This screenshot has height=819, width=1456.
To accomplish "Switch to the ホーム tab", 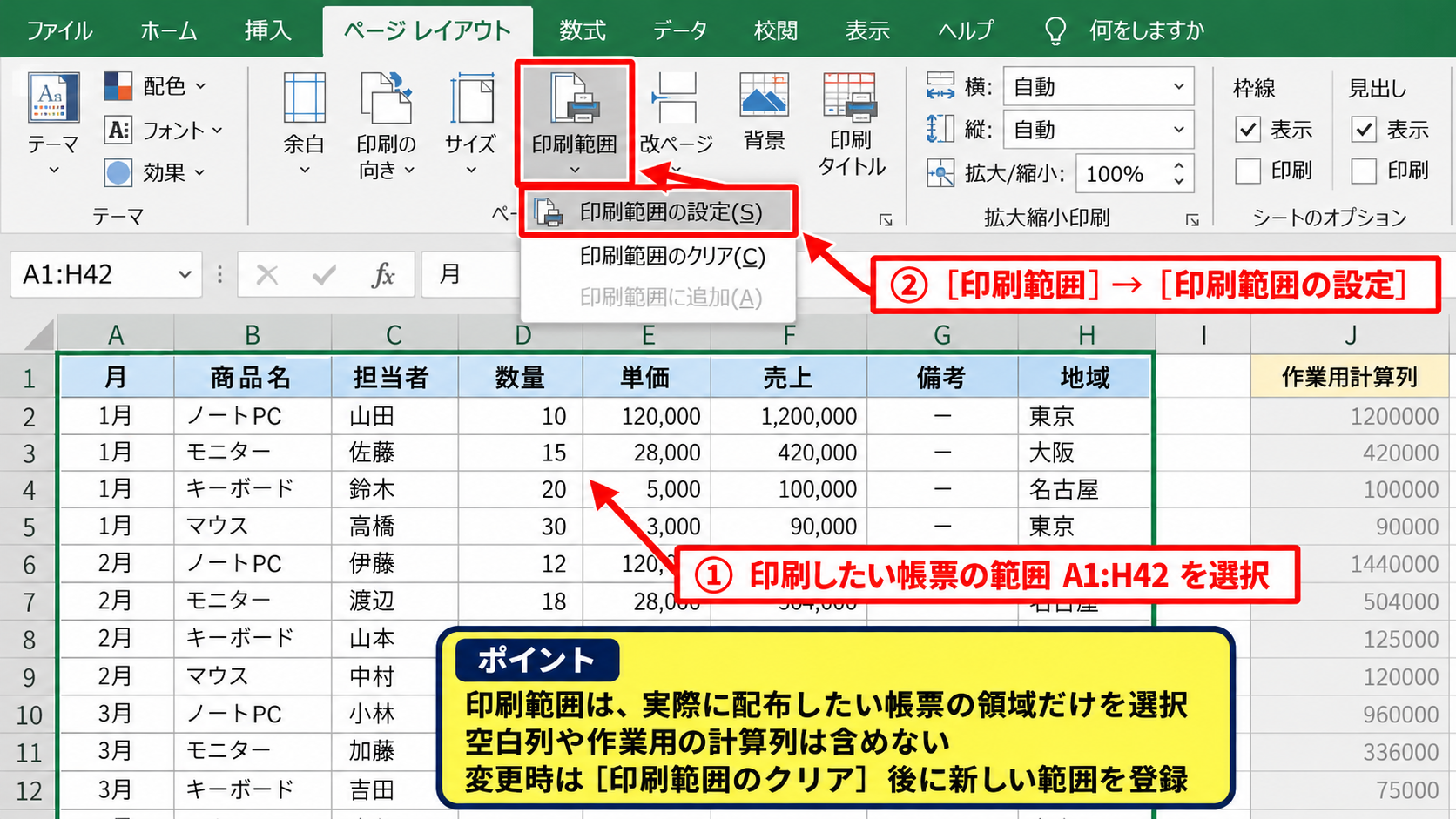I will coord(168,30).
